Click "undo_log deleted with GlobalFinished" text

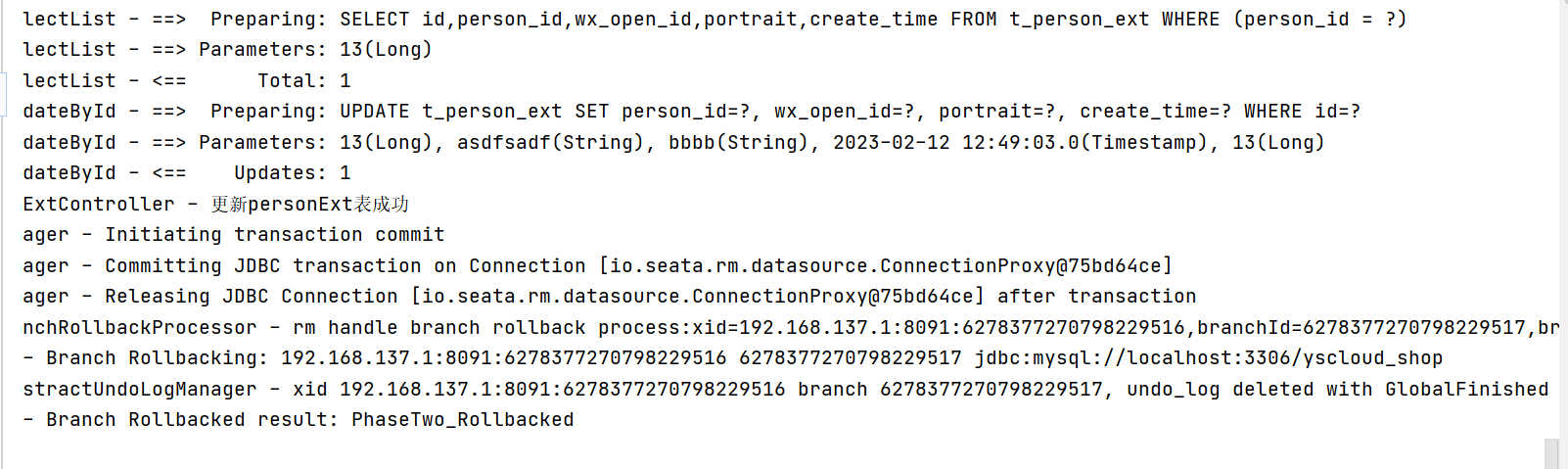tap(1337, 390)
